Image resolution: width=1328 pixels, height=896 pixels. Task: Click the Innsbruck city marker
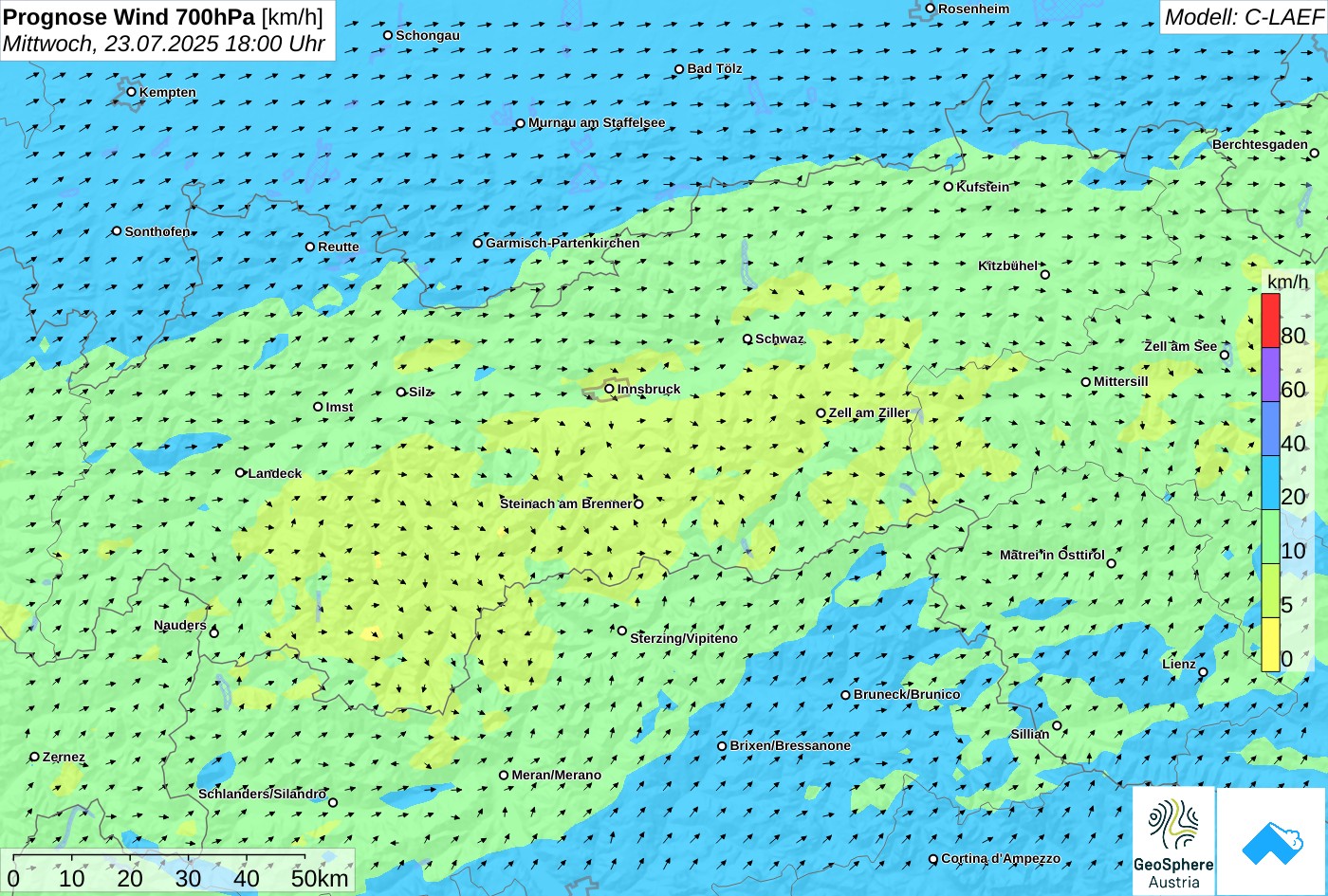click(x=609, y=389)
